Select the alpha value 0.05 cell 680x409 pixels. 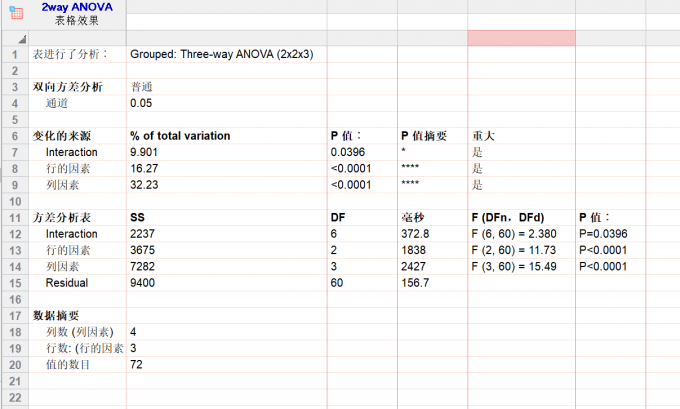click(x=142, y=103)
